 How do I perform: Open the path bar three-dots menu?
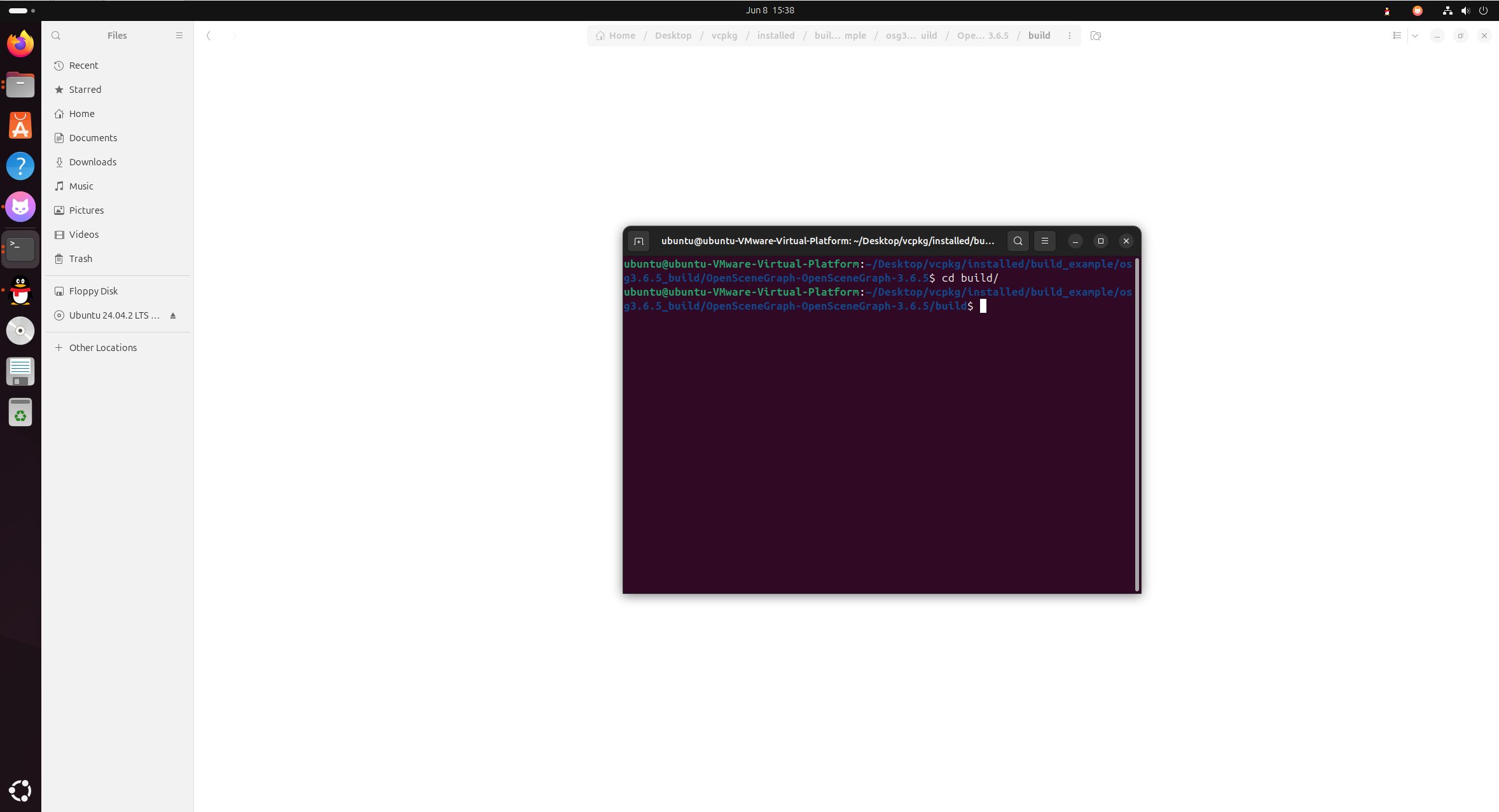[x=1070, y=36]
